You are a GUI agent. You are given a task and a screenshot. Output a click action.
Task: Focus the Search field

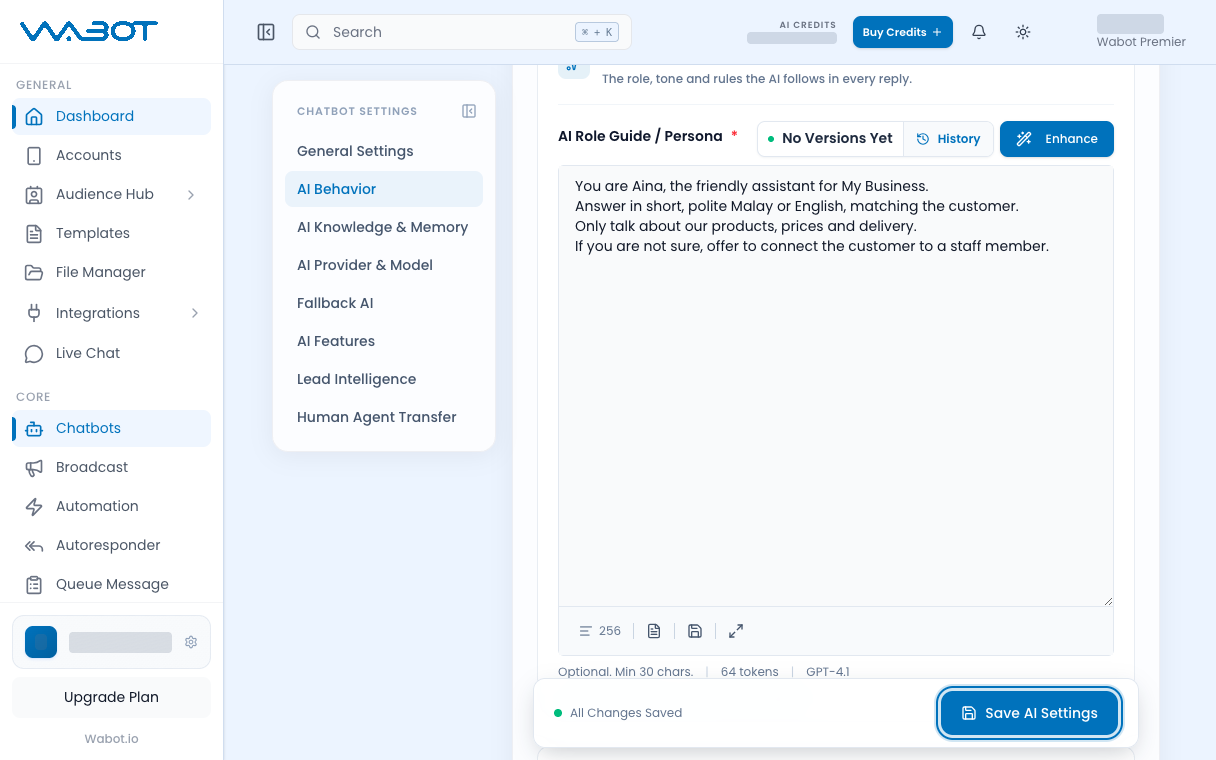point(462,32)
